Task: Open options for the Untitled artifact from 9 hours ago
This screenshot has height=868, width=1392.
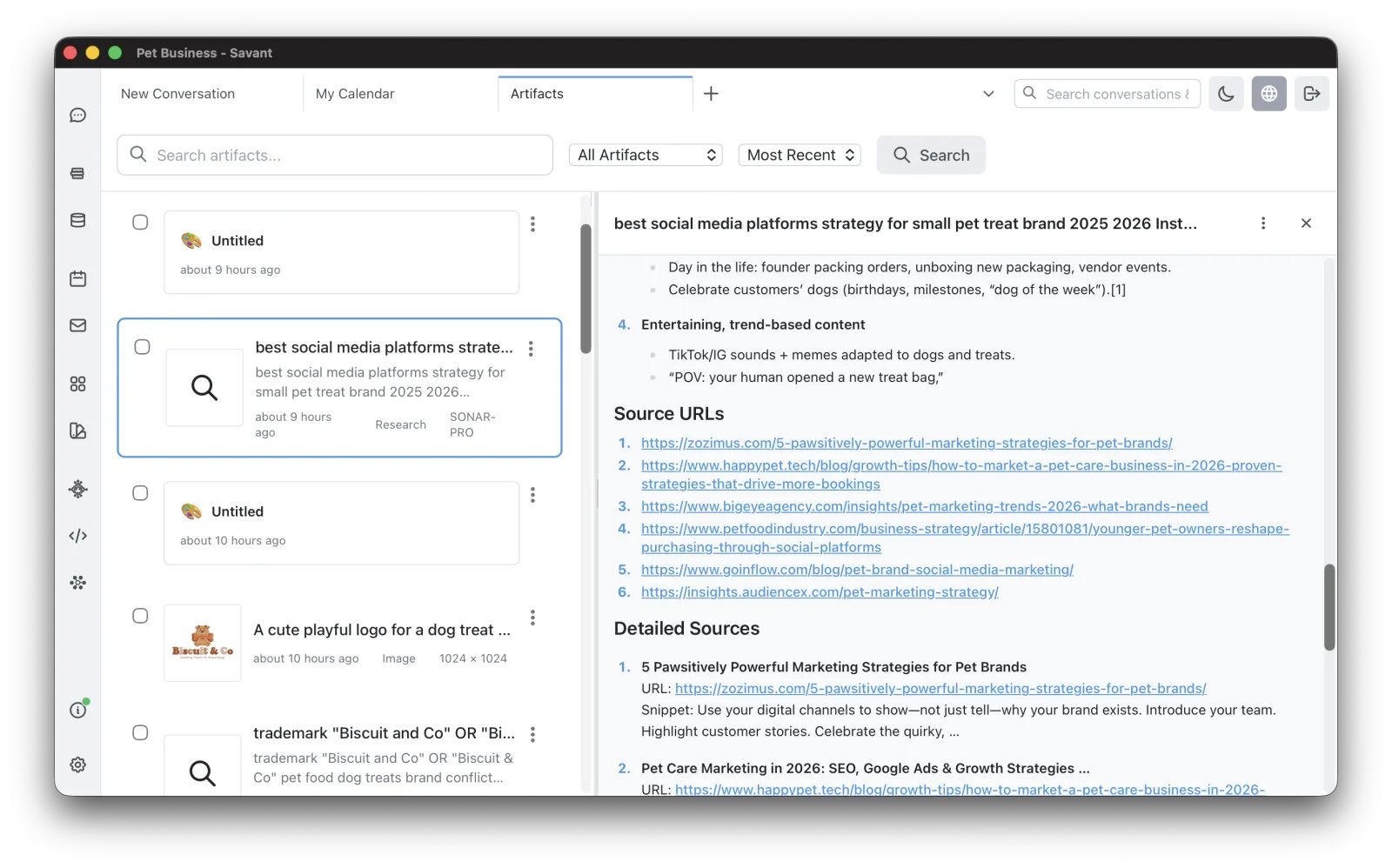Action: (x=532, y=224)
